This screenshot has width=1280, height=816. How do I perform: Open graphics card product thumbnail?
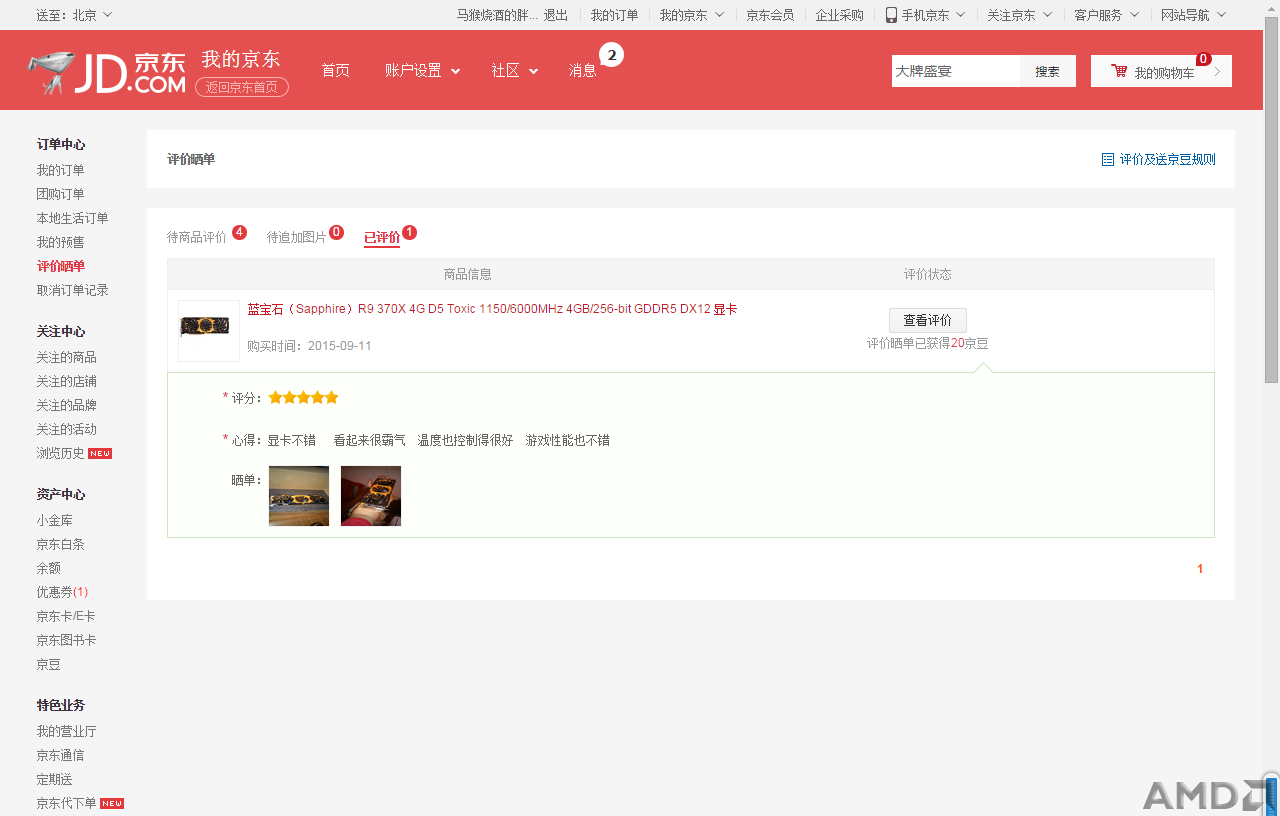tap(209, 331)
